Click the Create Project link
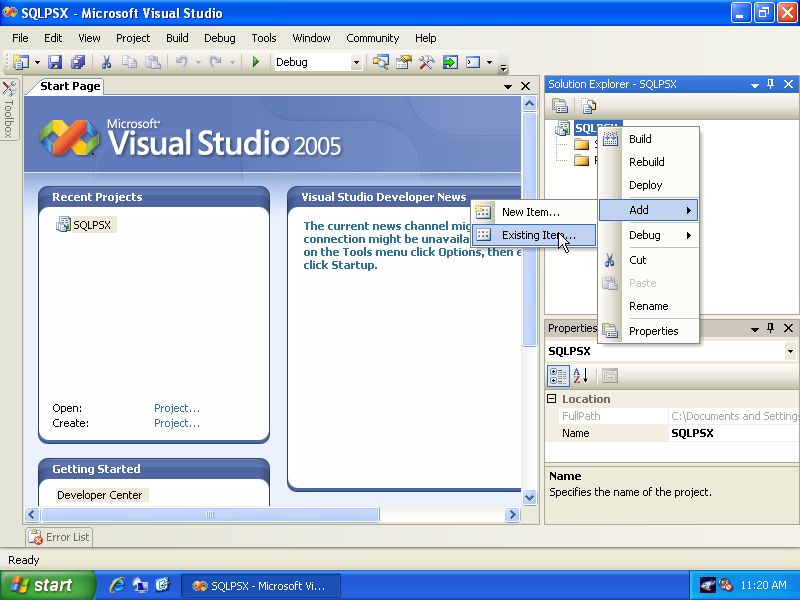This screenshot has height=600, width=800. (177, 423)
